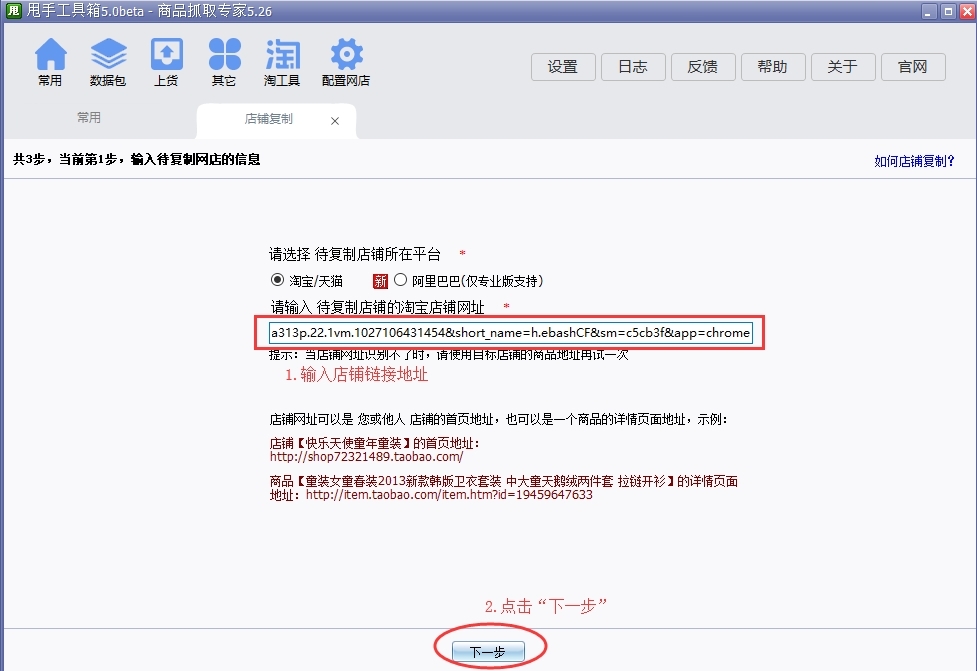Image resolution: width=977 pixels, height=671 pixels.
Task: Select the 数据包 data package icon
Action: (x=108, y=60)
